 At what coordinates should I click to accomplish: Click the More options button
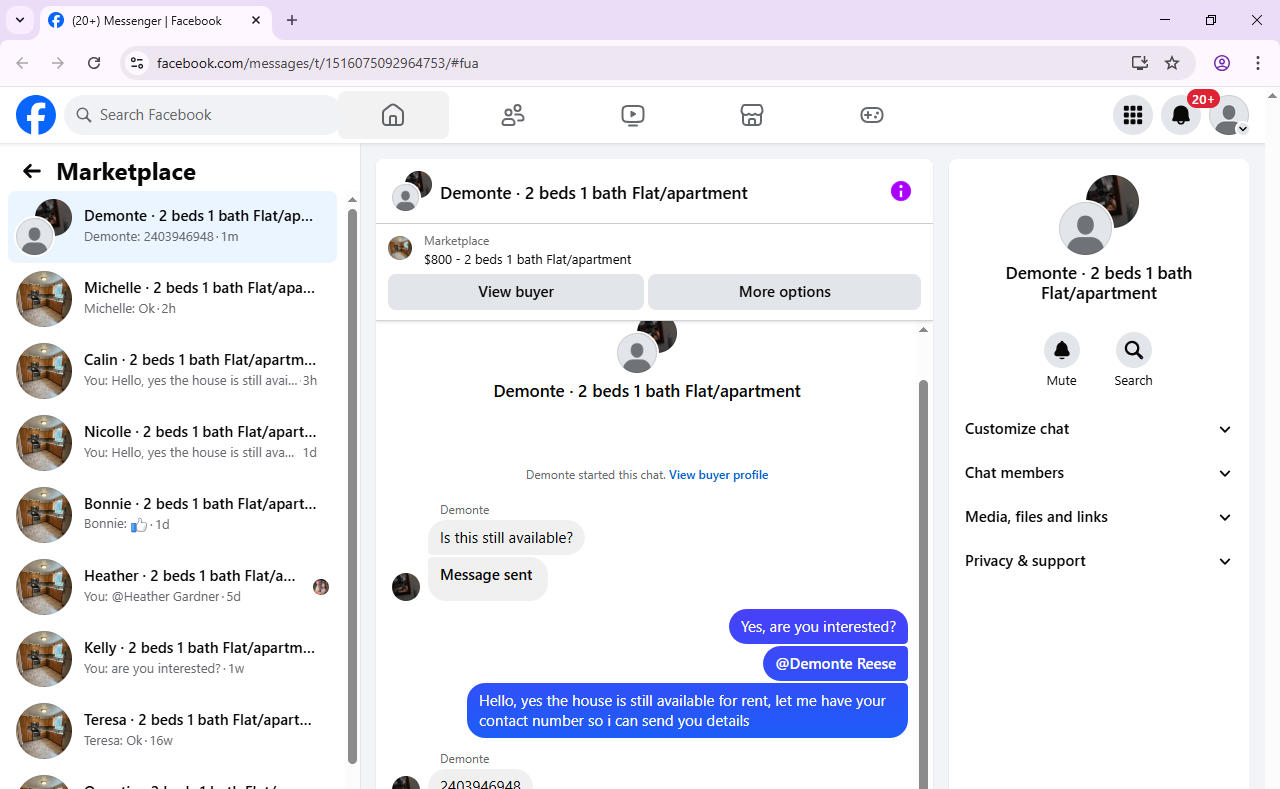tap(785, 292)
